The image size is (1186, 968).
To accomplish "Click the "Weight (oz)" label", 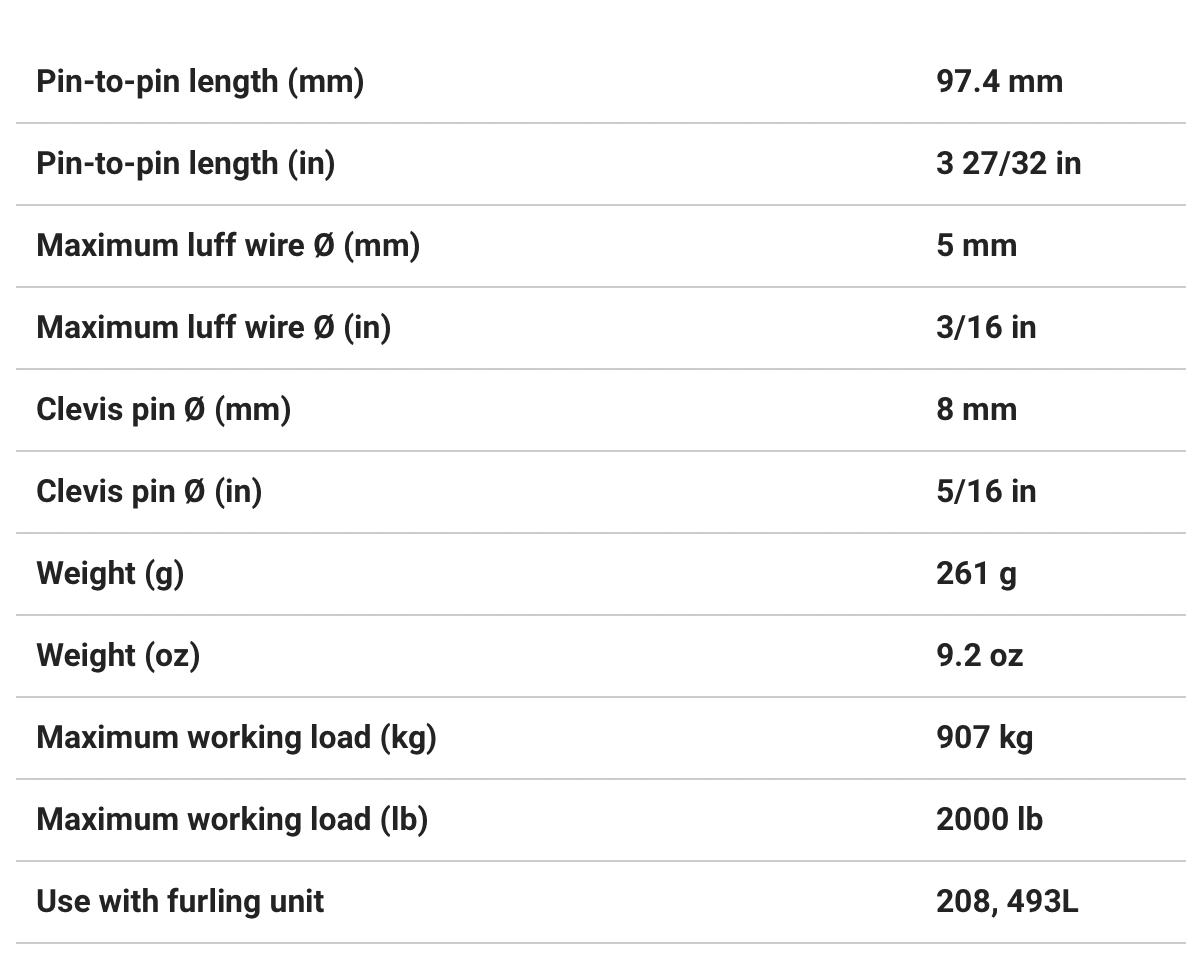I will 118,655.
